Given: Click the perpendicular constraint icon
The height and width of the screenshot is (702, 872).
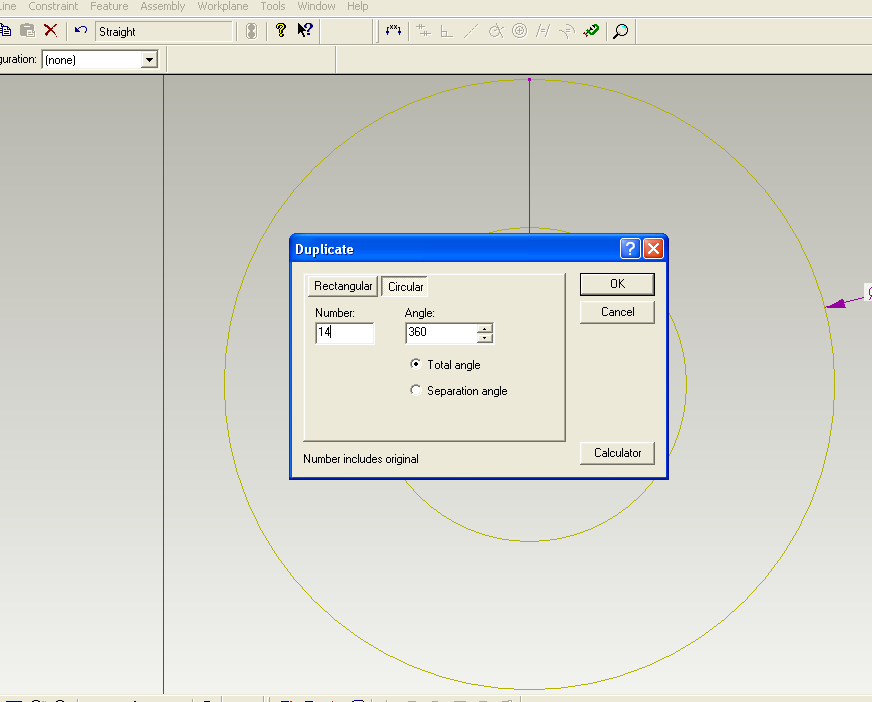Looking at the screenshot, I should (446, 31).
